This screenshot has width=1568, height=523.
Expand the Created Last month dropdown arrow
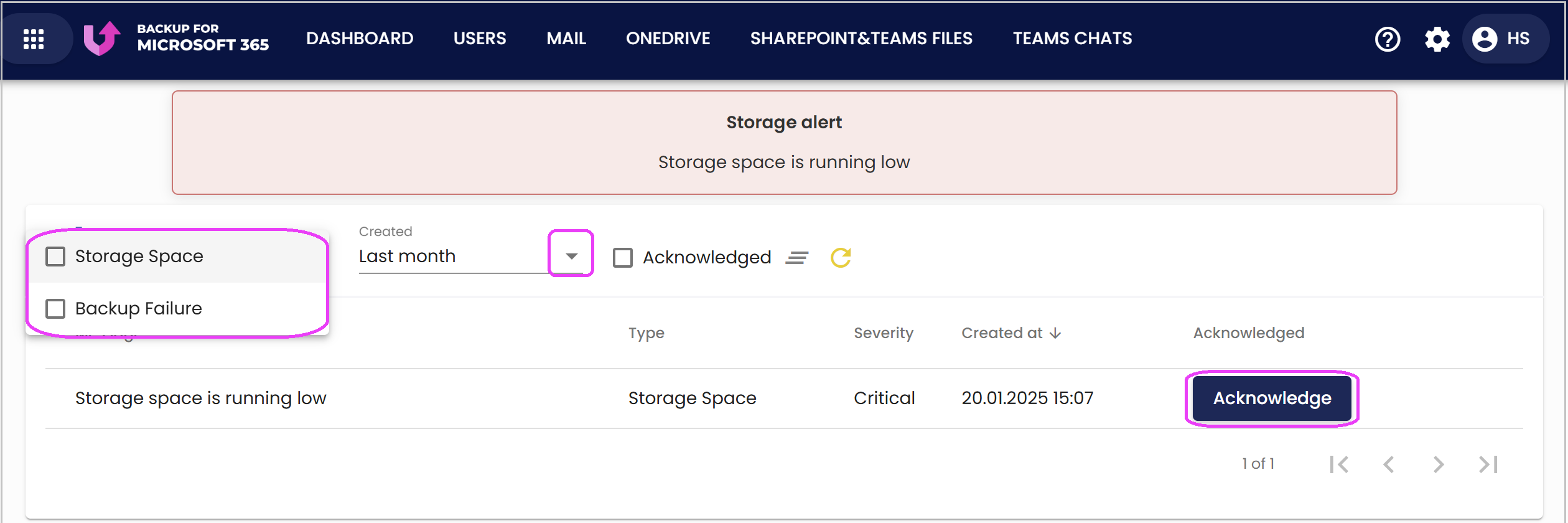tap(571, 256)
